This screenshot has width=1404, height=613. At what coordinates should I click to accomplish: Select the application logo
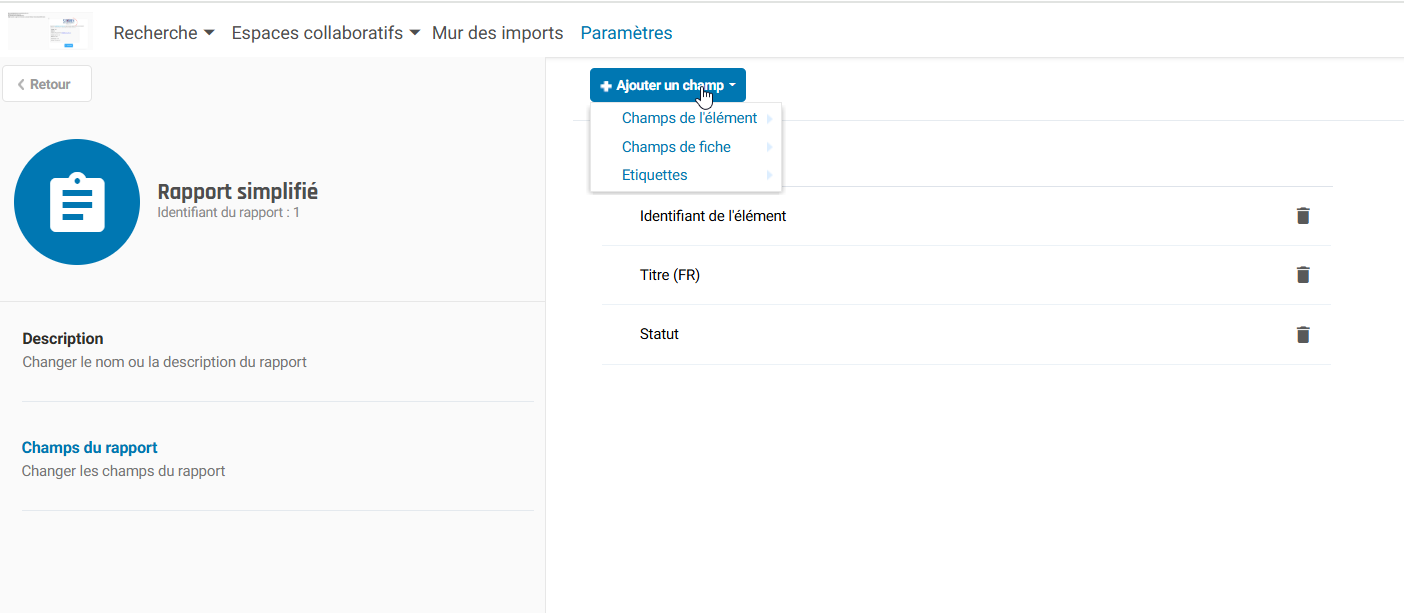[x=49, y=30]
